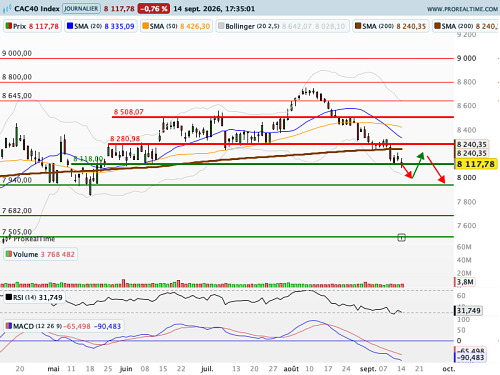Click the blue SMA 20 color swatch

coord(70,26)
